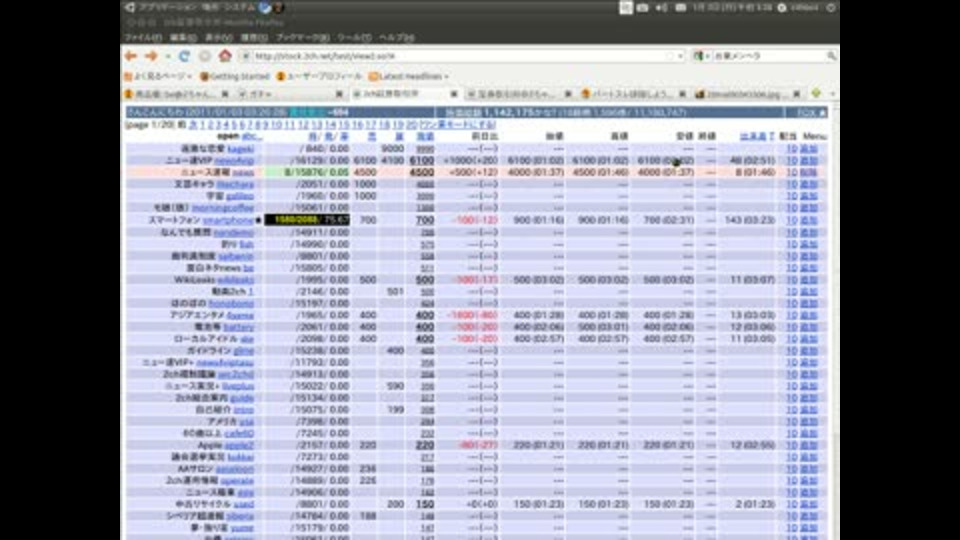Launch the browser icon in the top panel
960x540 pixels.
point(264,7)
